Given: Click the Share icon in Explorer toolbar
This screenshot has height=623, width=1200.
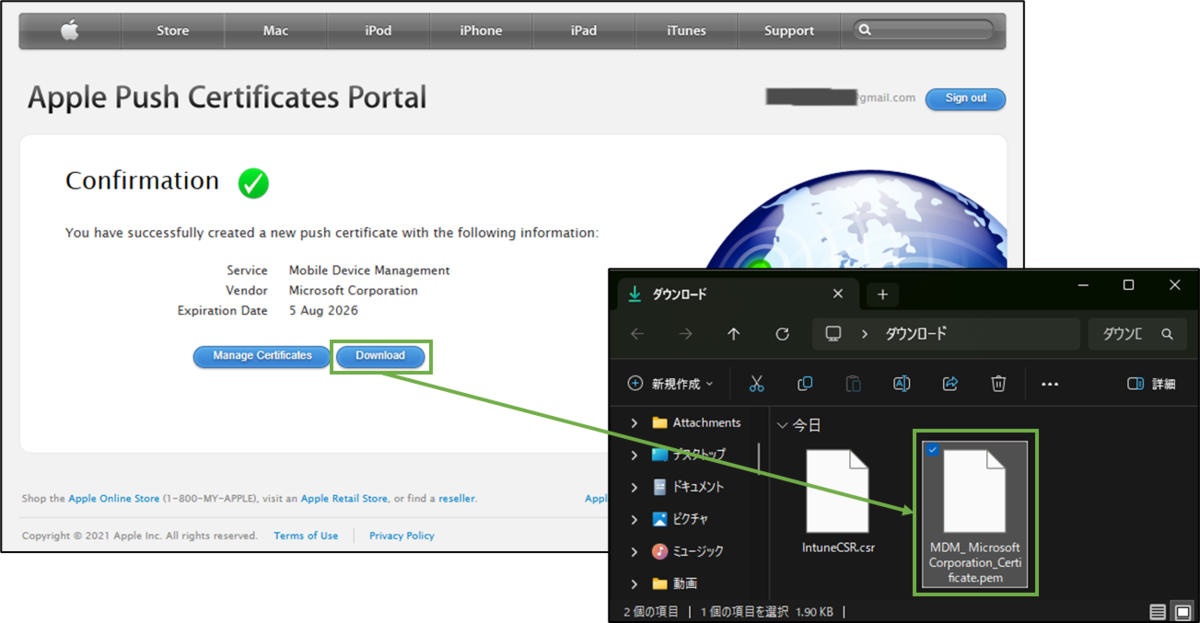Looking at the screenshot, I should click(x=950, y=384).
